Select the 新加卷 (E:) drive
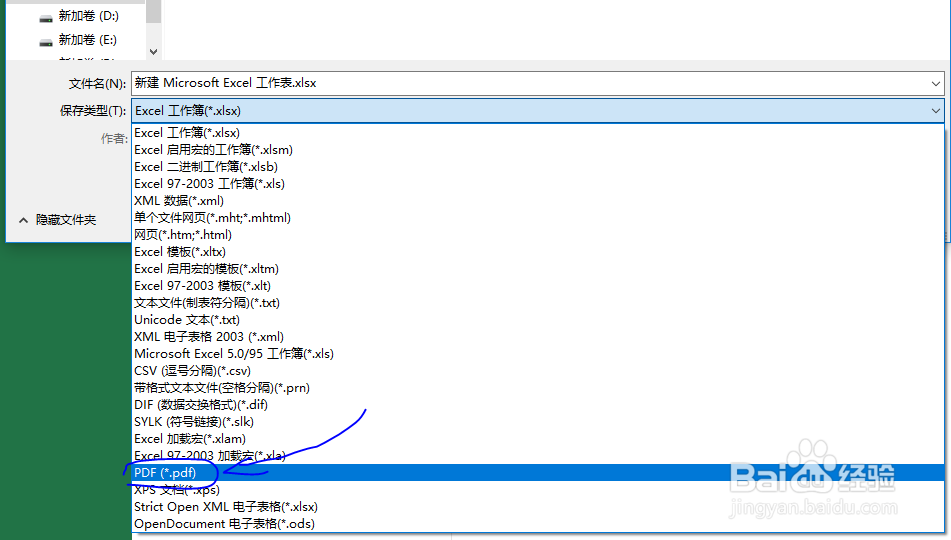Viewport: 951px width, 540px height. tap(87, 40)
